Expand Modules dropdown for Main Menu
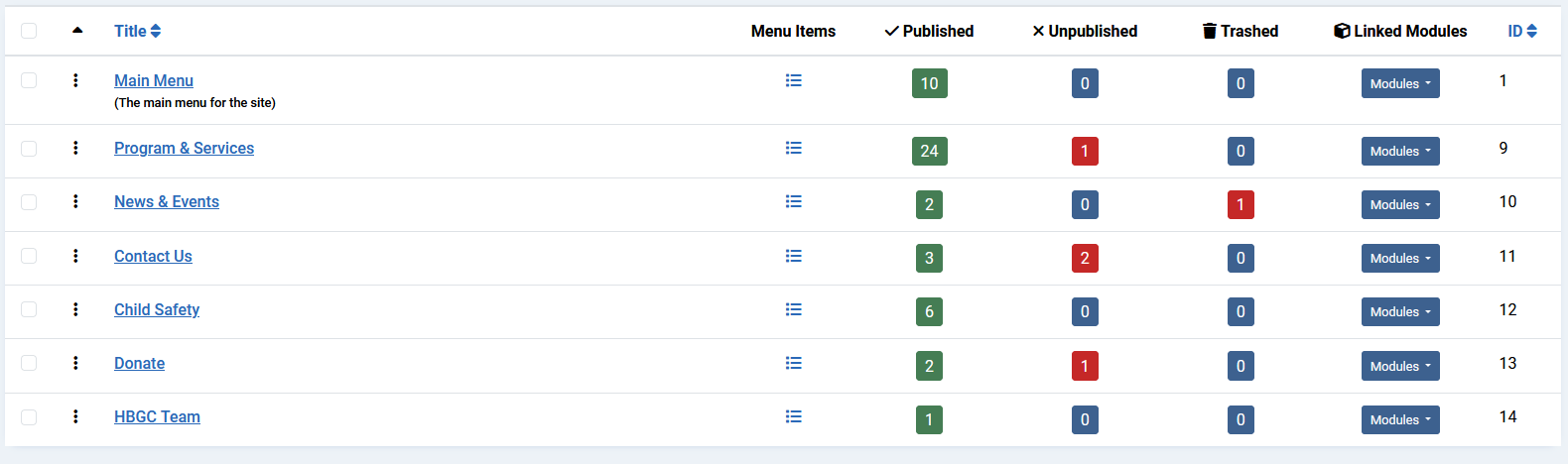1568x464 pixels. tap(1399, 84)
